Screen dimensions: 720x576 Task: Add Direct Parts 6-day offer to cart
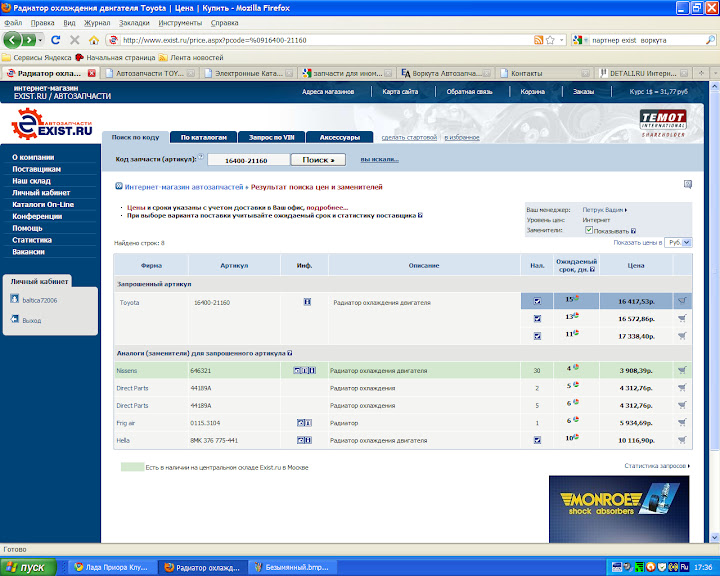(x=682, y=405)
